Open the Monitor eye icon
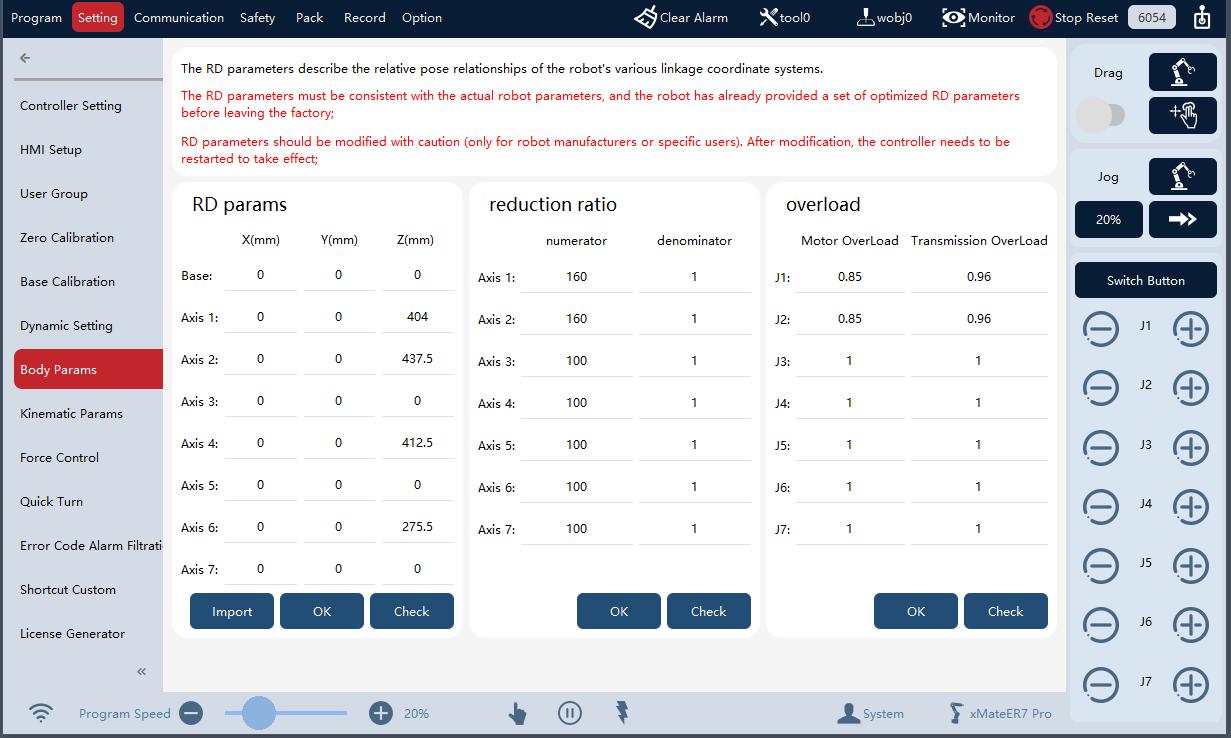This screenshot has height=738, width=1231. pos(954,17)
